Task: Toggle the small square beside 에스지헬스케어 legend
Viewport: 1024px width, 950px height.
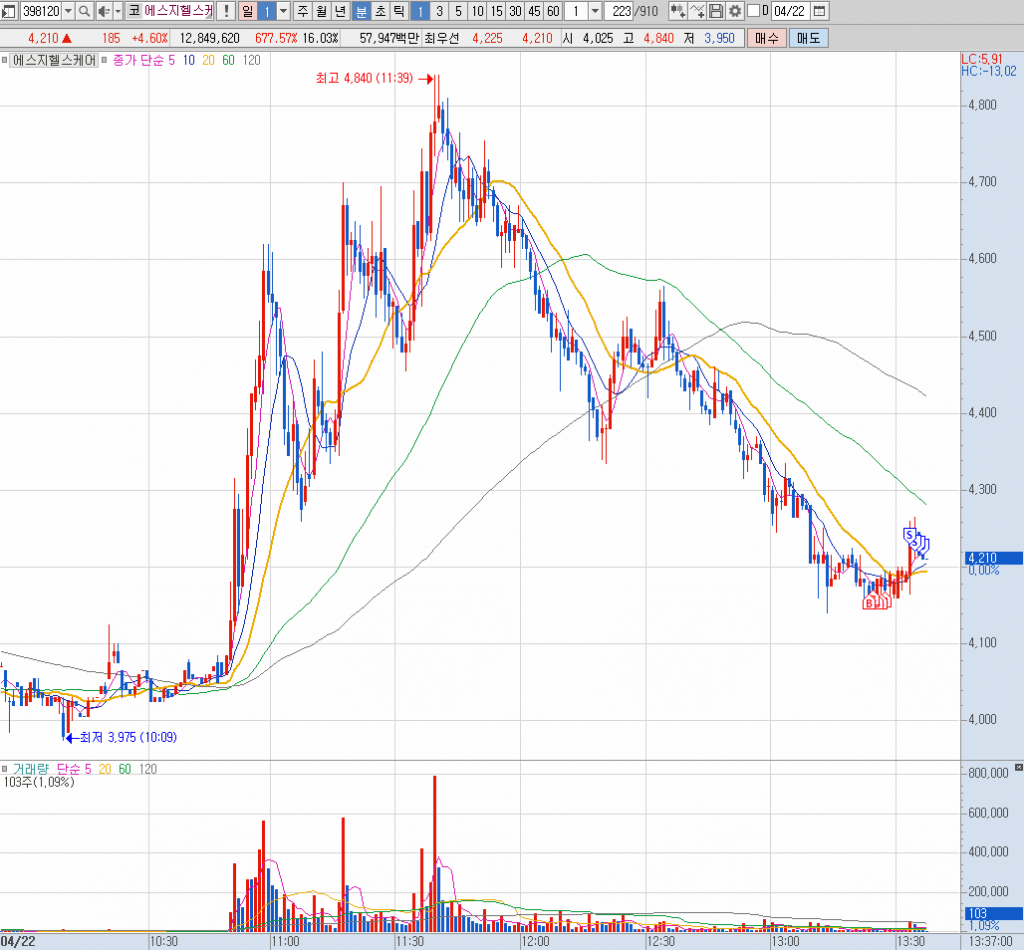Action: tap(6, 60)
